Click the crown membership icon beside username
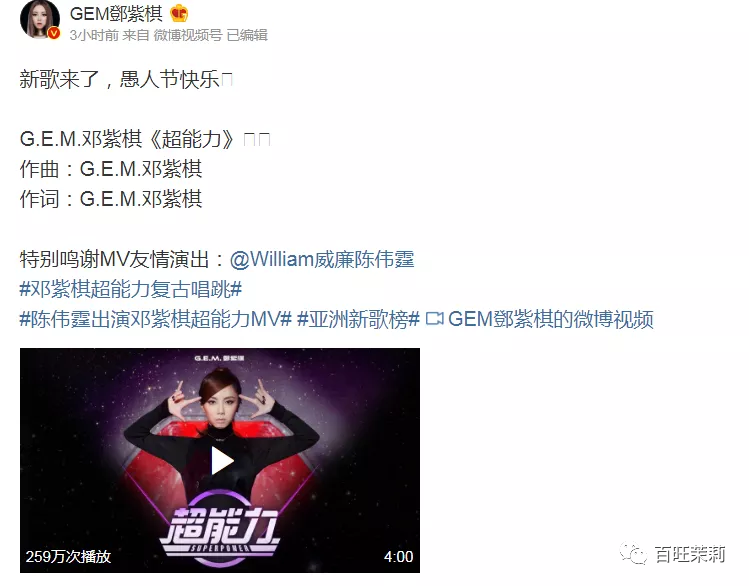The image size is (749, 586). pyautogui.click(x=179, y=13)
